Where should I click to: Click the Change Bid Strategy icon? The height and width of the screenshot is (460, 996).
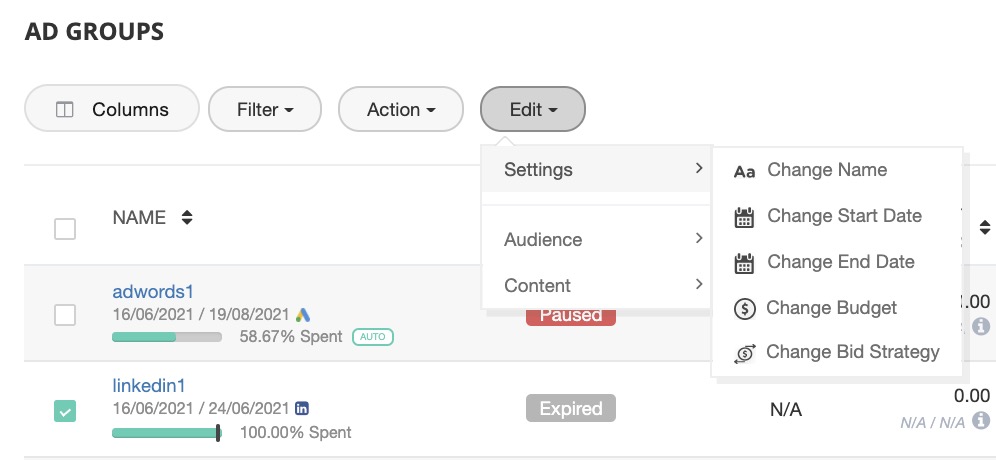(744, 353)
